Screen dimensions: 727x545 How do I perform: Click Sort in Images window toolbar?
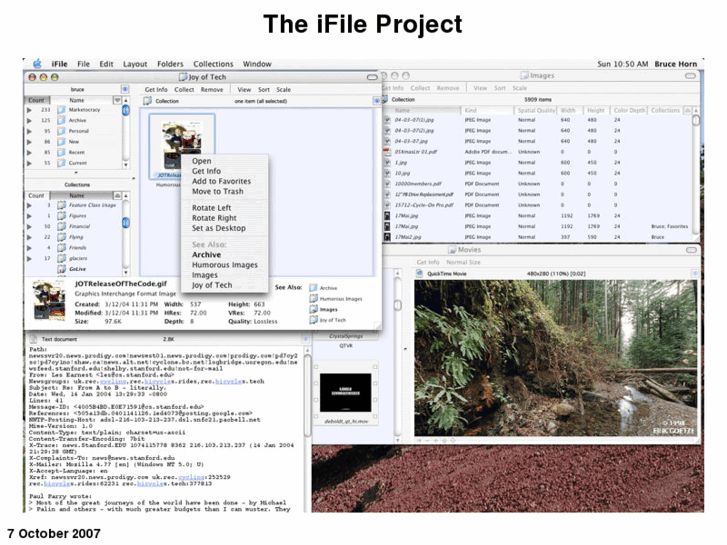coord(500,88)
